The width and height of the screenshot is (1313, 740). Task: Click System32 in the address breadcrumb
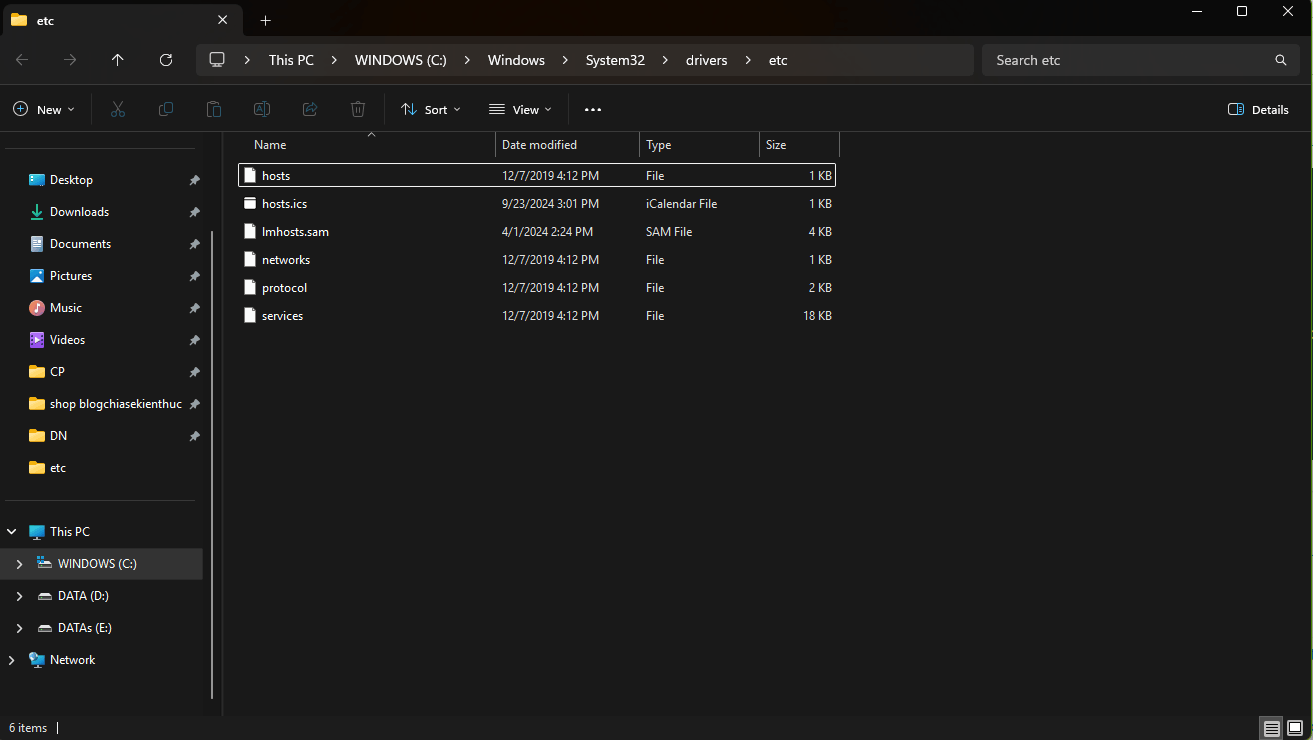pos(615,60)
